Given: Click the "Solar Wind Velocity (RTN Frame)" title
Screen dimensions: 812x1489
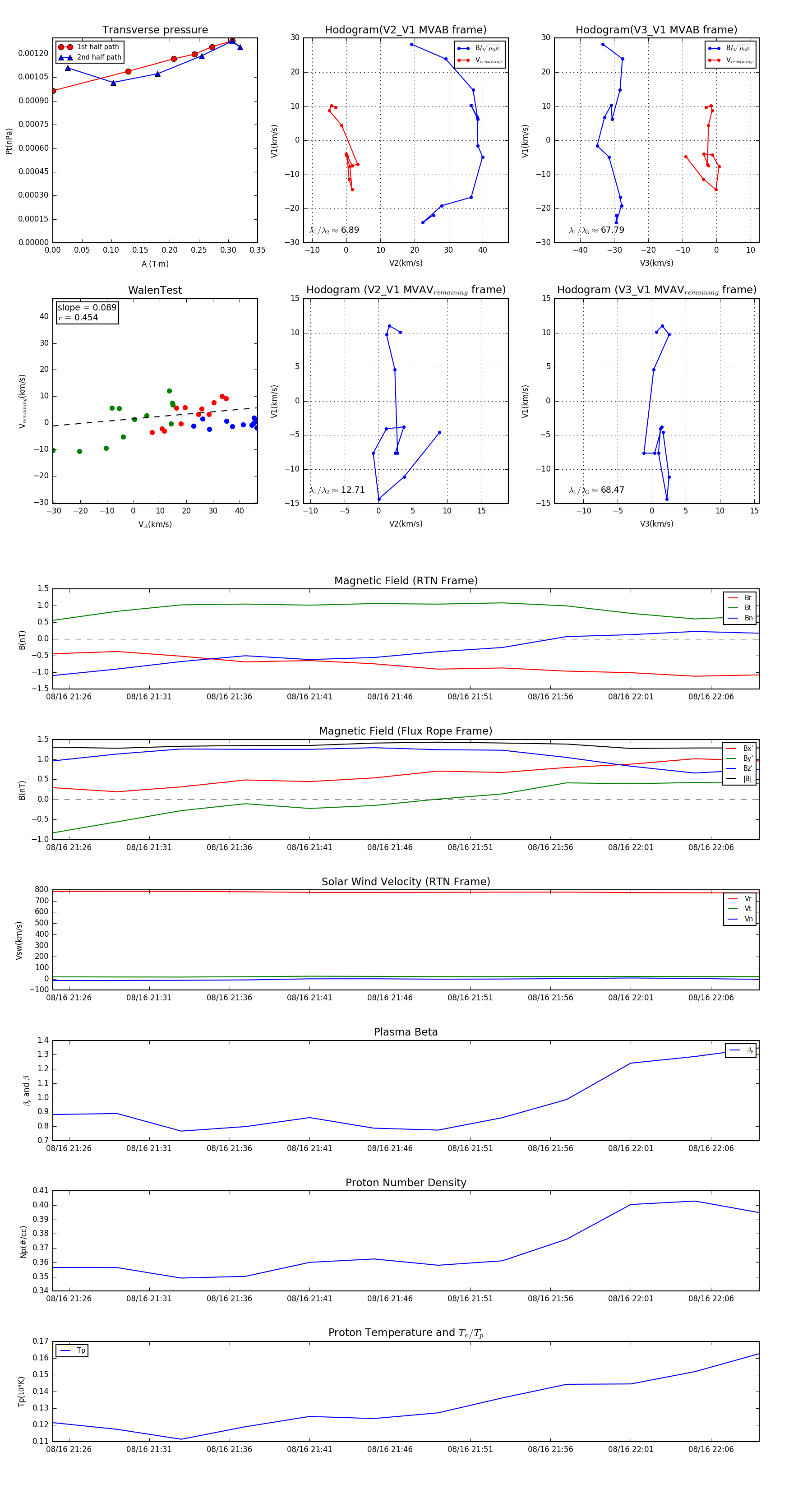Looking at the screenshot, I should pyautogui.click(x=406, y=882).
